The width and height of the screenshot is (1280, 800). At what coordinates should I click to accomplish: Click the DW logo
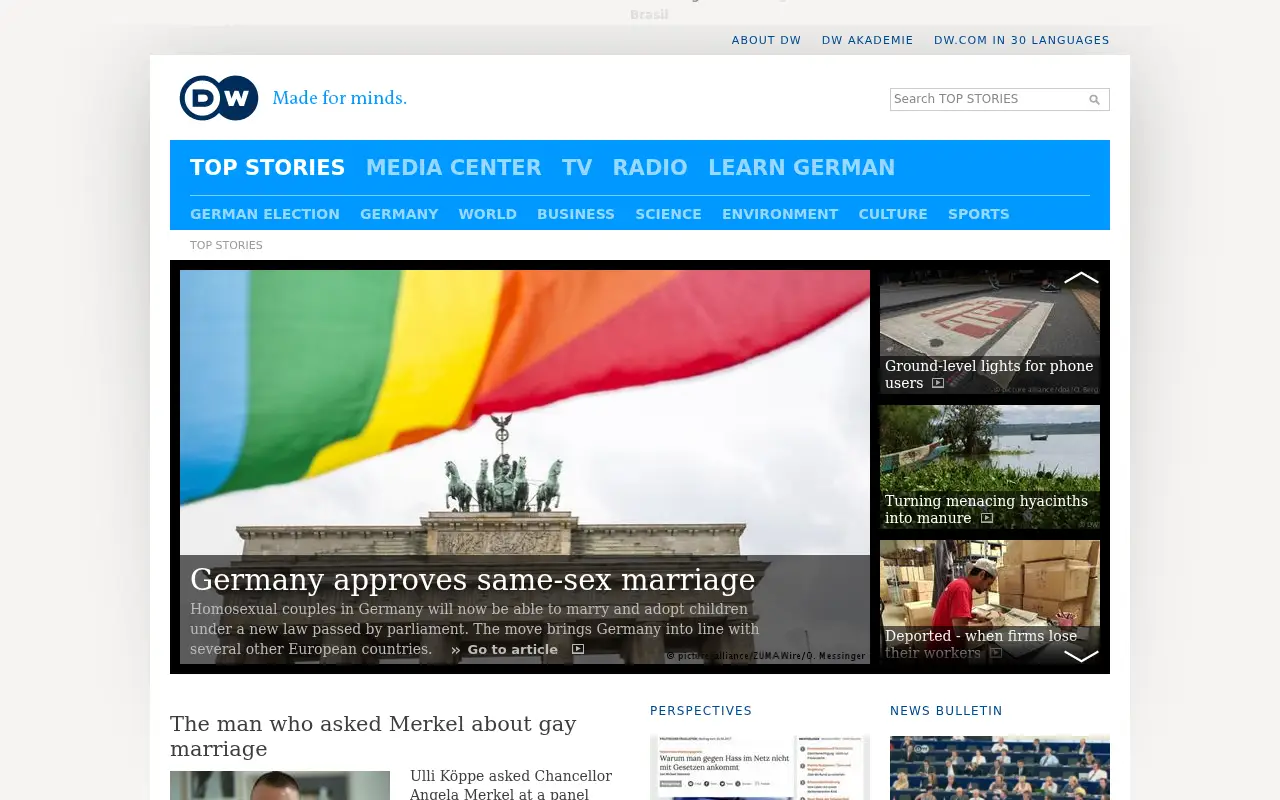coord(219,98)
